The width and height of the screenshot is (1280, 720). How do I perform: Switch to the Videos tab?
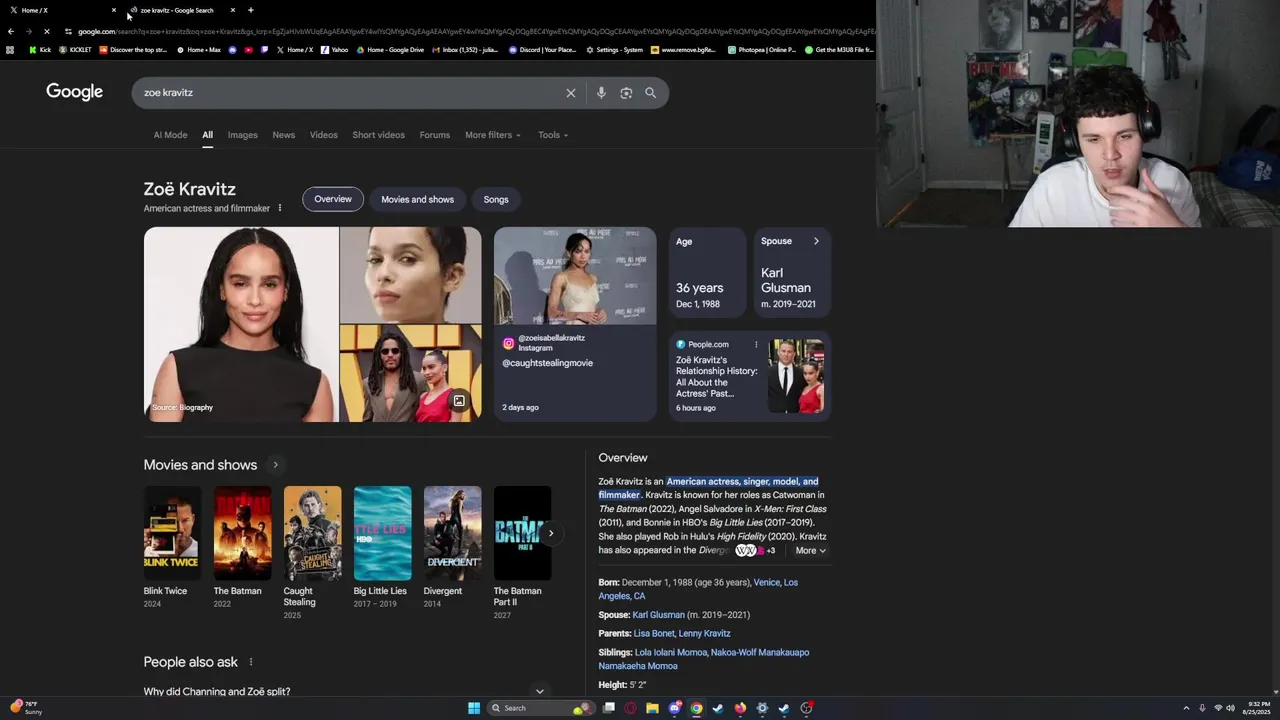(x=324, y=135)
